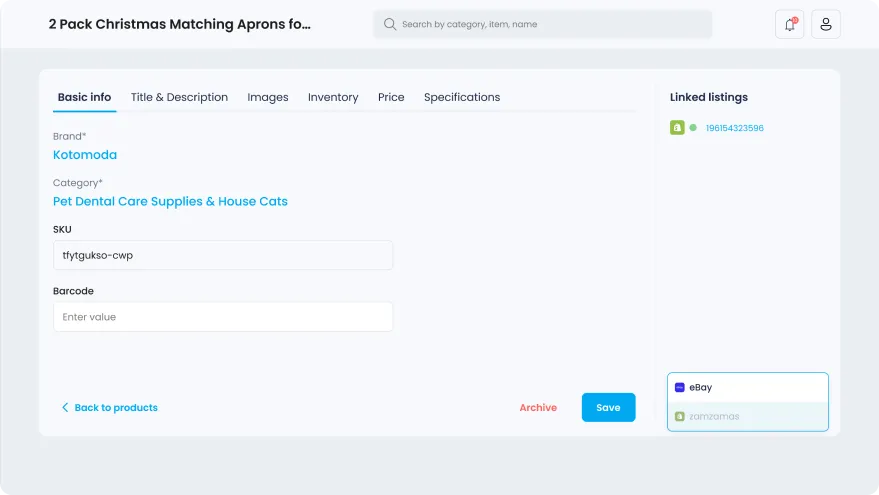879x495 pixels.
Task: Click the Category* label
Action: (x=78, y=183)
